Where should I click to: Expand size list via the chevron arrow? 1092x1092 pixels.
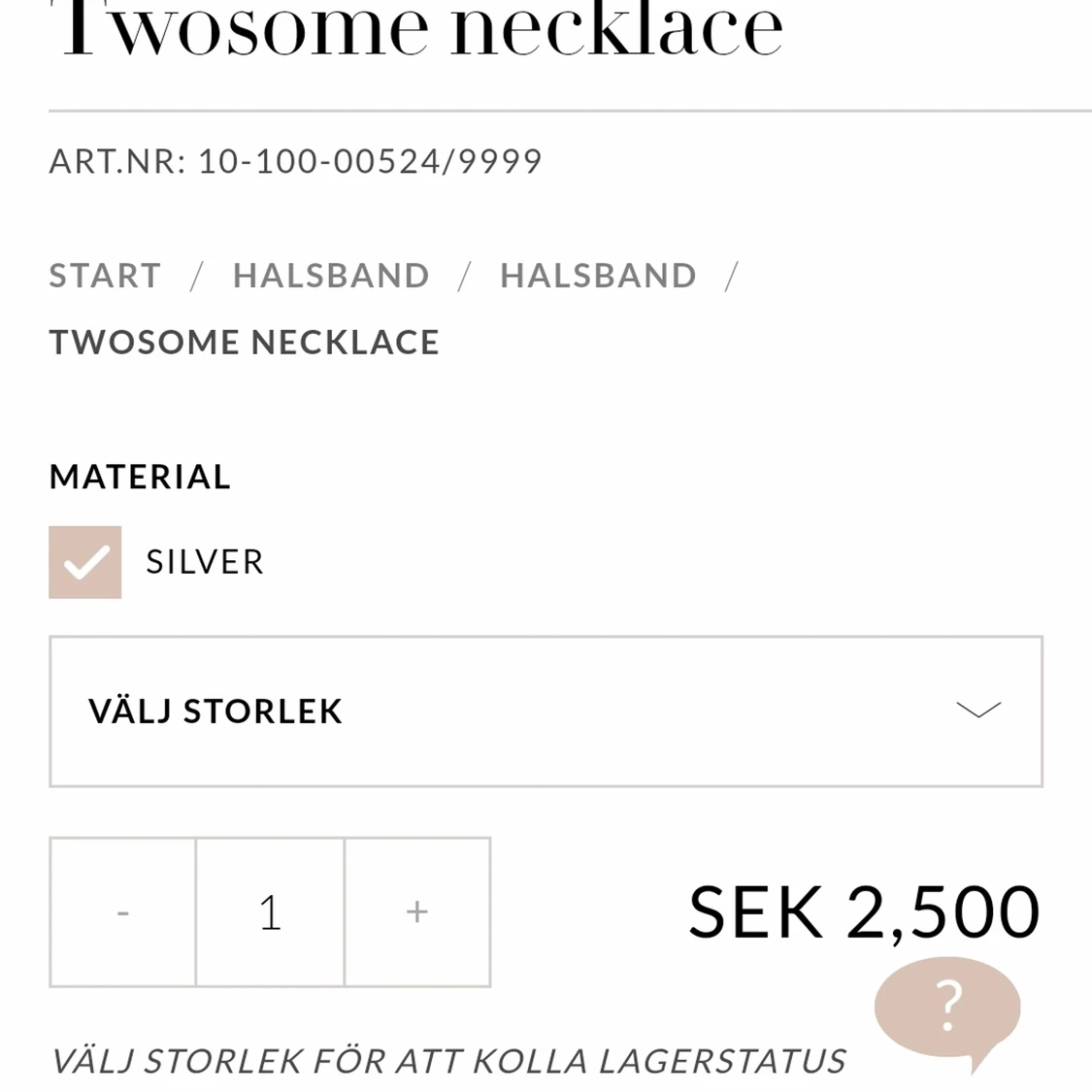[x=978, y=710]
